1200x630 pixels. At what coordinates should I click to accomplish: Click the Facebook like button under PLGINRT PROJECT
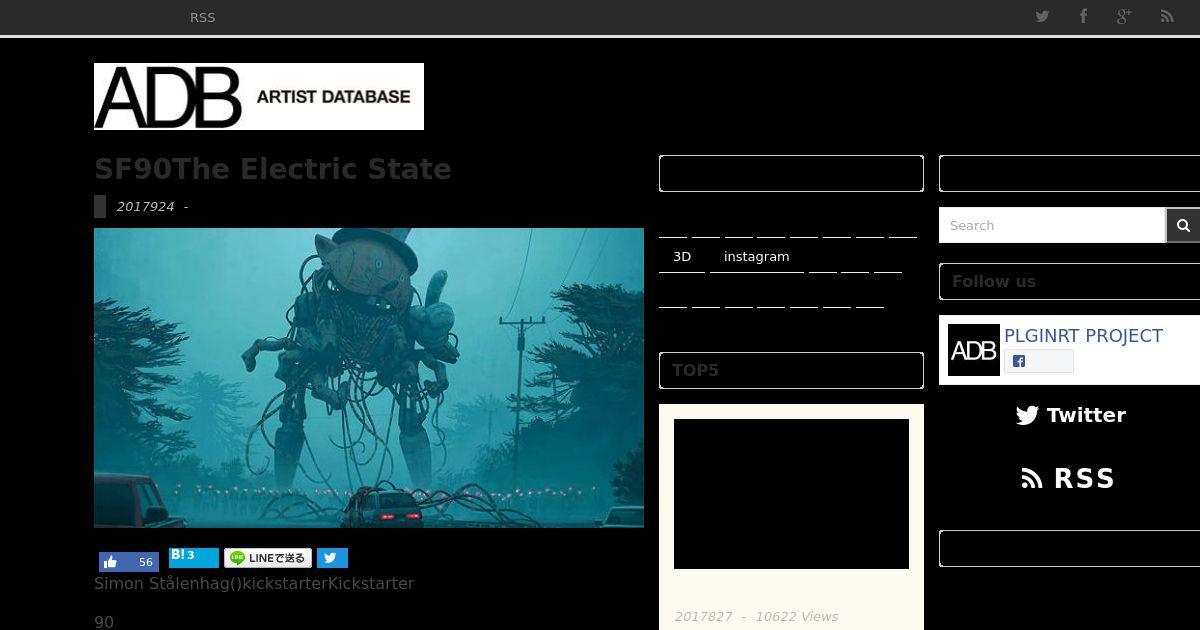(1039, 361)
